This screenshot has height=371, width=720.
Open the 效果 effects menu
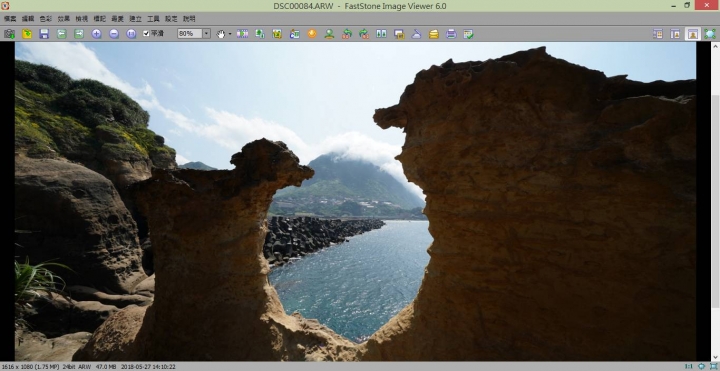coord(64,19)
